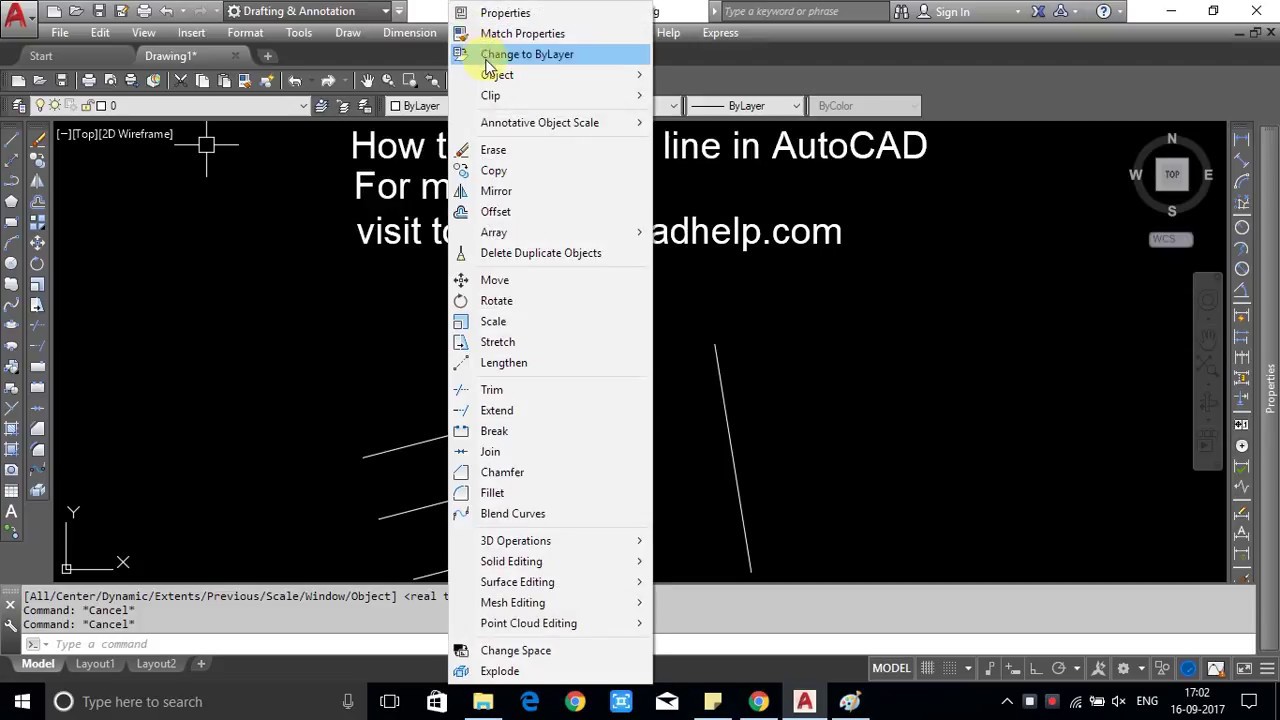This screenshot has width=1280, height=720.
Task: Toggle snap mode in status bar
Action: pyautogui.click(x=948, y=668)
